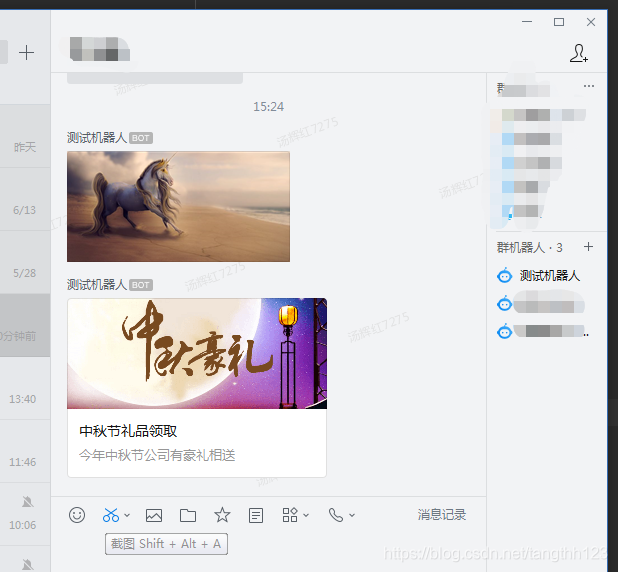Open the 中秋豪礼 card banner image
Screen dimensions: 618x572
197,354
